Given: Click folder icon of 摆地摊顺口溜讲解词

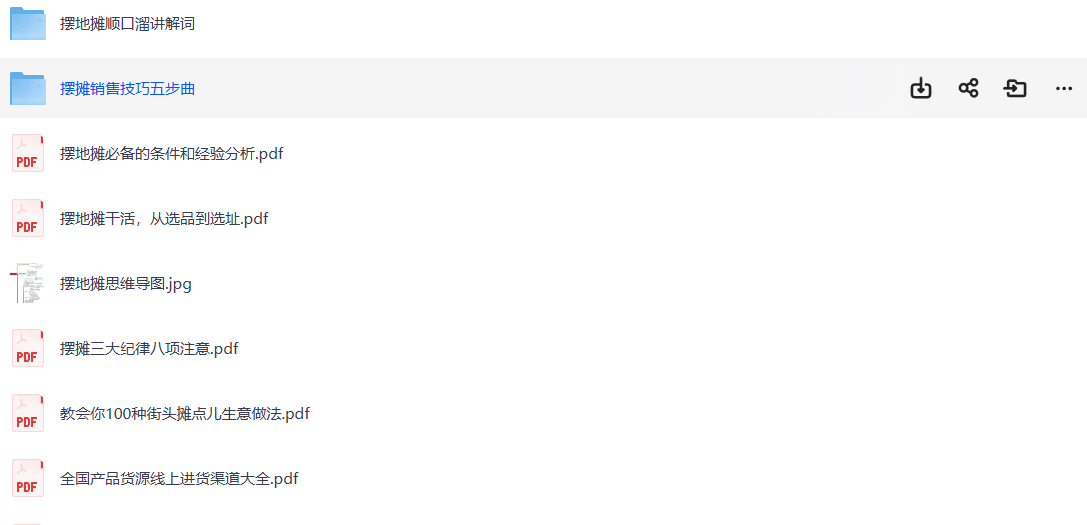Looking at the screenshot, I should point(28,24).
